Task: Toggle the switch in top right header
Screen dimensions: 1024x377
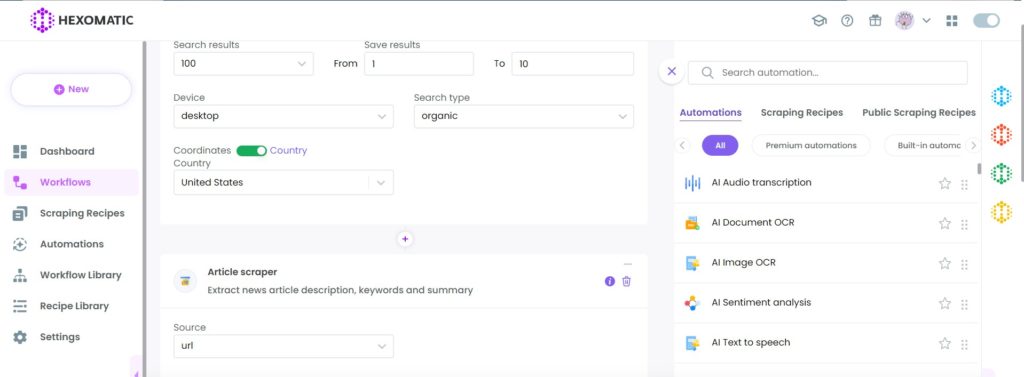Action: pos(986,21)
